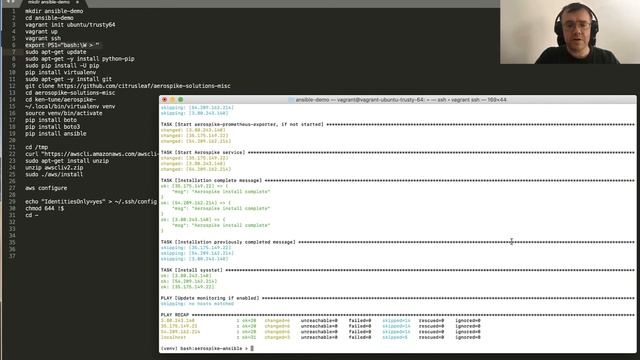Click 'TASK [Install sysstat]' in terminal
This screenshot has height=360, width=640.
[x=191, y=270]
